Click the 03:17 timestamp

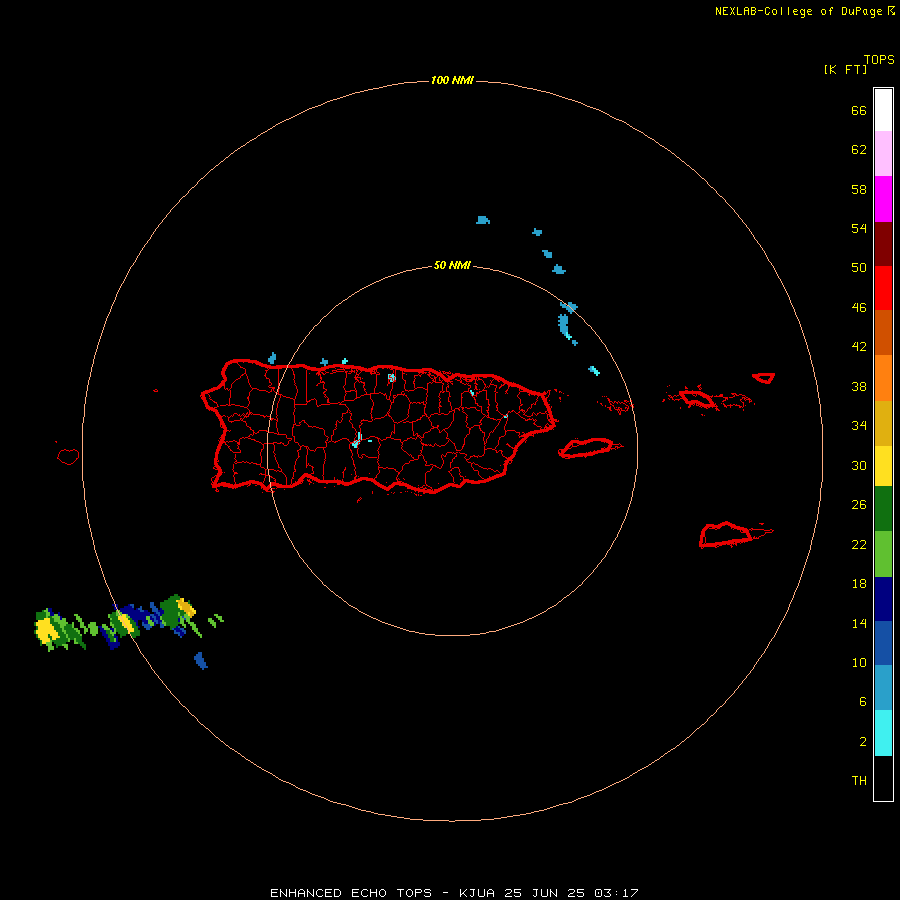[616, 893]
